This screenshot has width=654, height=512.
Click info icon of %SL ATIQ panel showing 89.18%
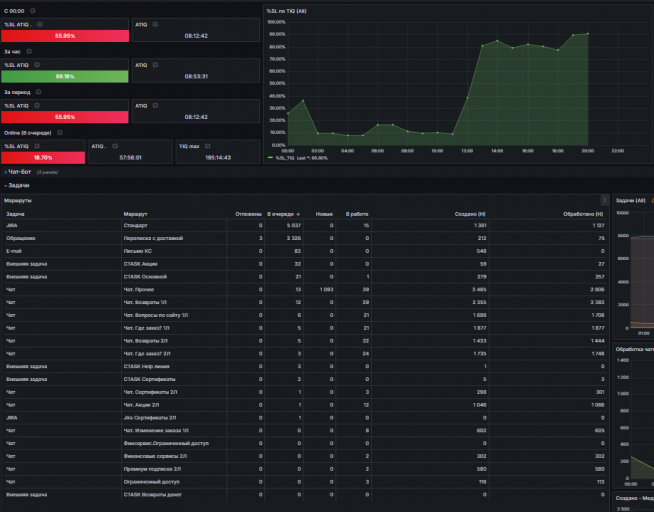point(37,65)
